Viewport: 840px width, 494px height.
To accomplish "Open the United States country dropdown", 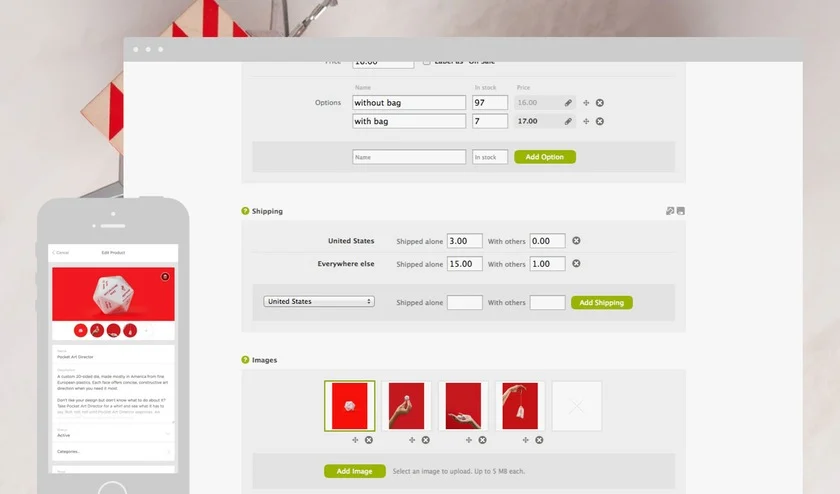I will [x=318, y=301].
